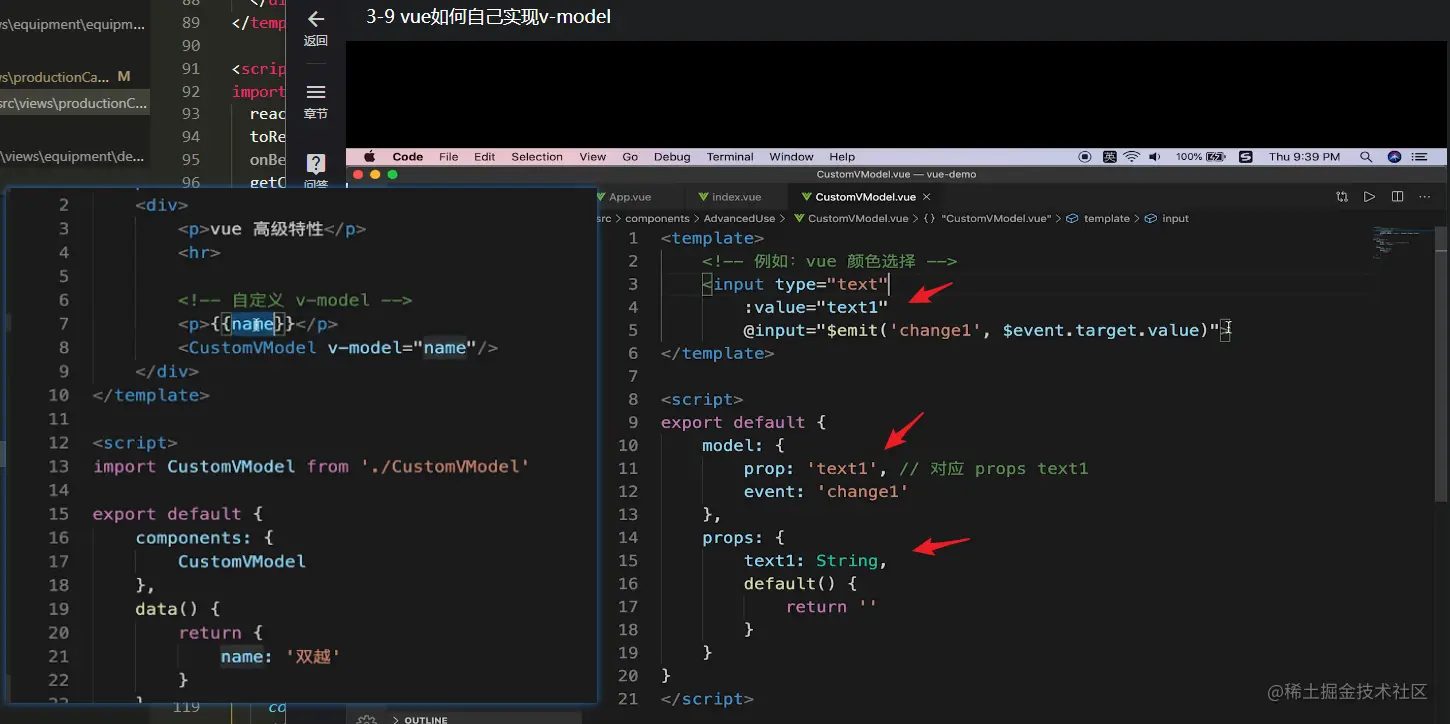
Task: Click the Apple logo in macOS menu bar
Action: click(x=369, y=157)
